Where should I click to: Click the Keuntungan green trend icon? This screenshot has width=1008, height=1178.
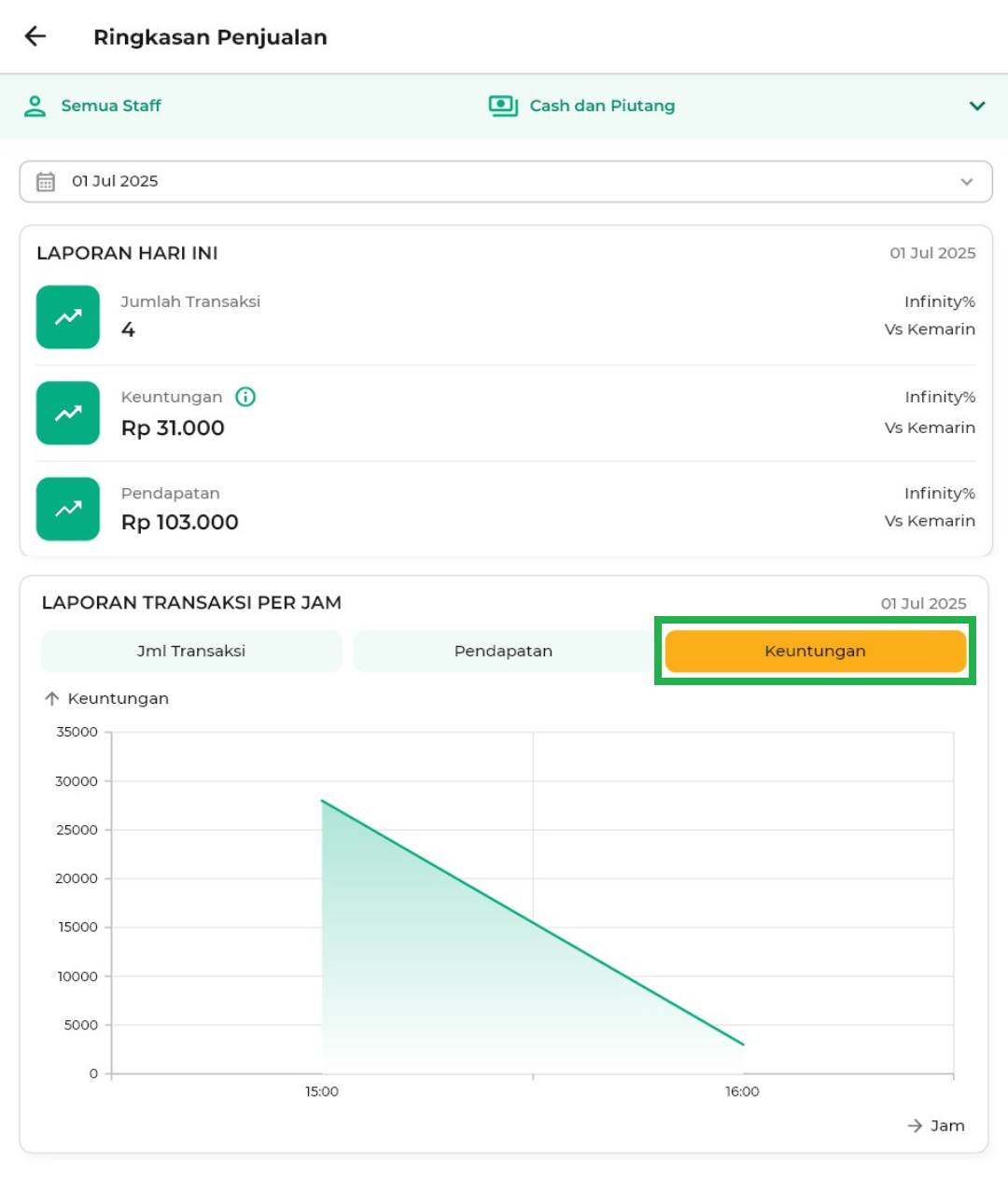click(x=68, y=413)
